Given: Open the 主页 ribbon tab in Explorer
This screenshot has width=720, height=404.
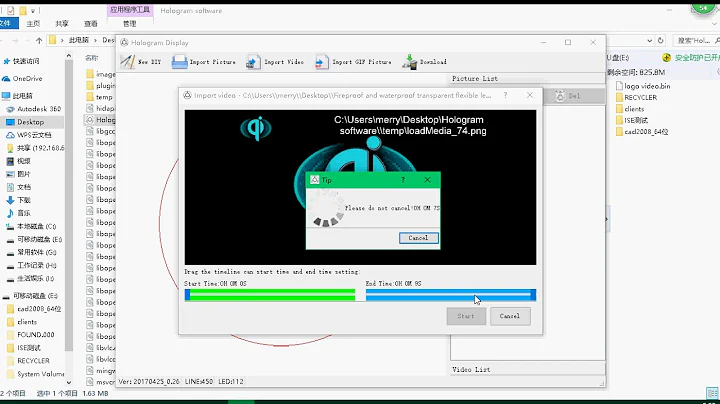Looking at the screenshot, I should point(33,23).
